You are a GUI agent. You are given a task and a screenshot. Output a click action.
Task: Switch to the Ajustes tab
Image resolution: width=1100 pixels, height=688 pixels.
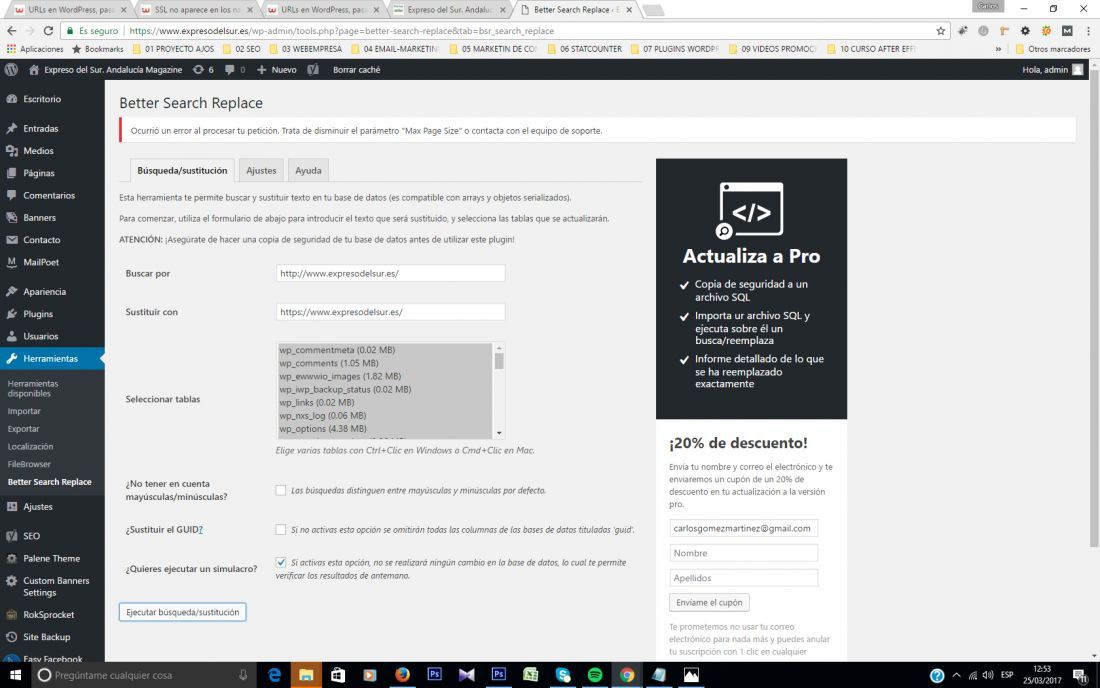point(261,170)
